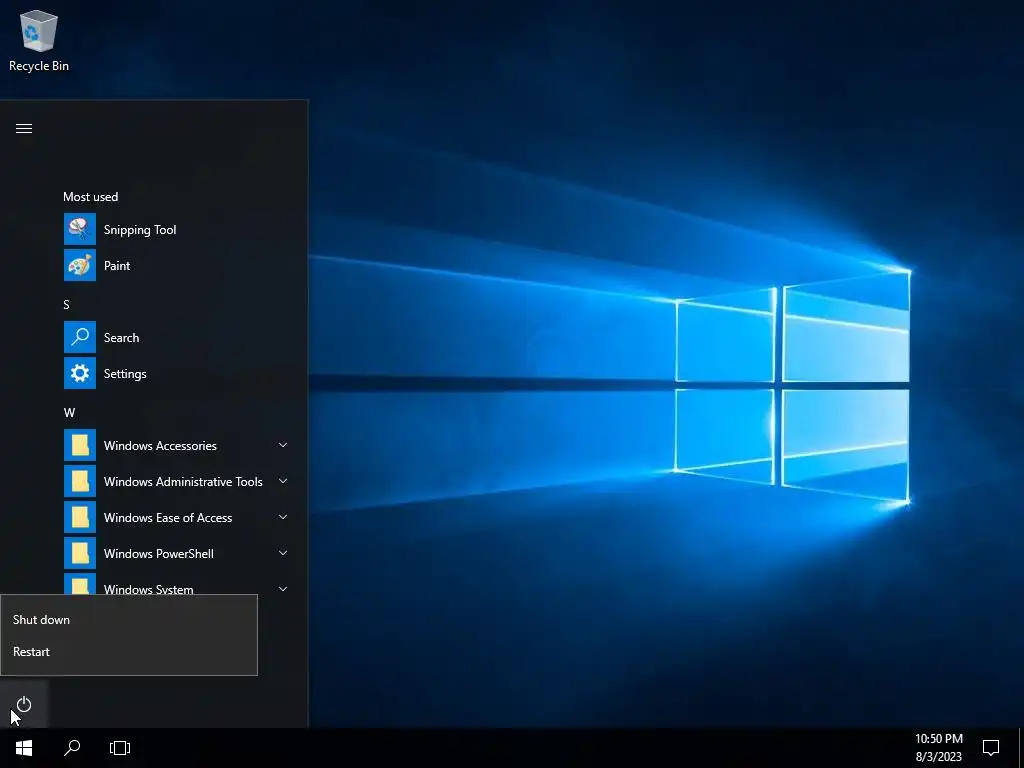Click the Windows Ease of Access folder icon
This screenshot has height=768, width=1024.
coord(80,517)
